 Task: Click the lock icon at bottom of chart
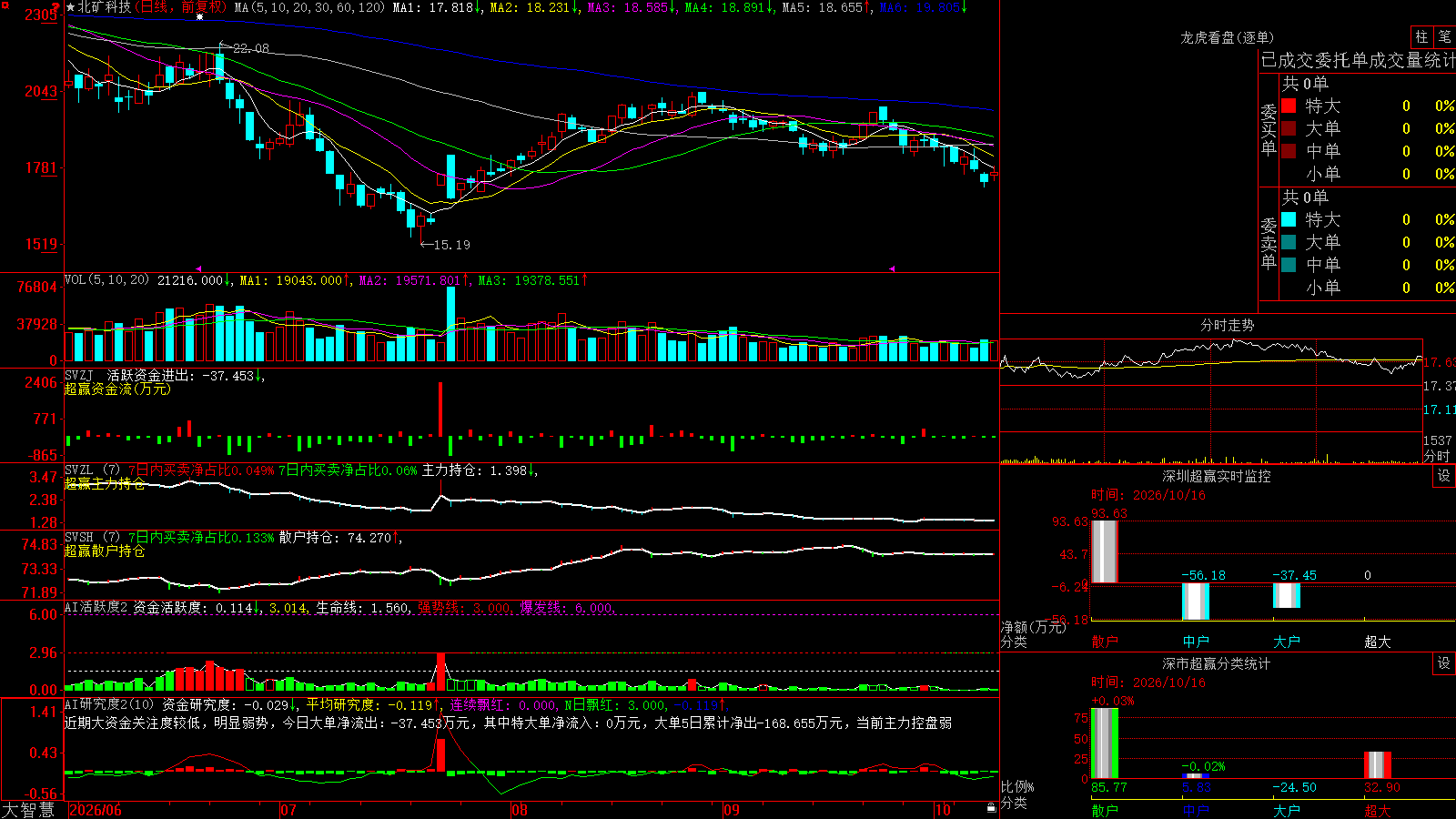coord(992,808)
